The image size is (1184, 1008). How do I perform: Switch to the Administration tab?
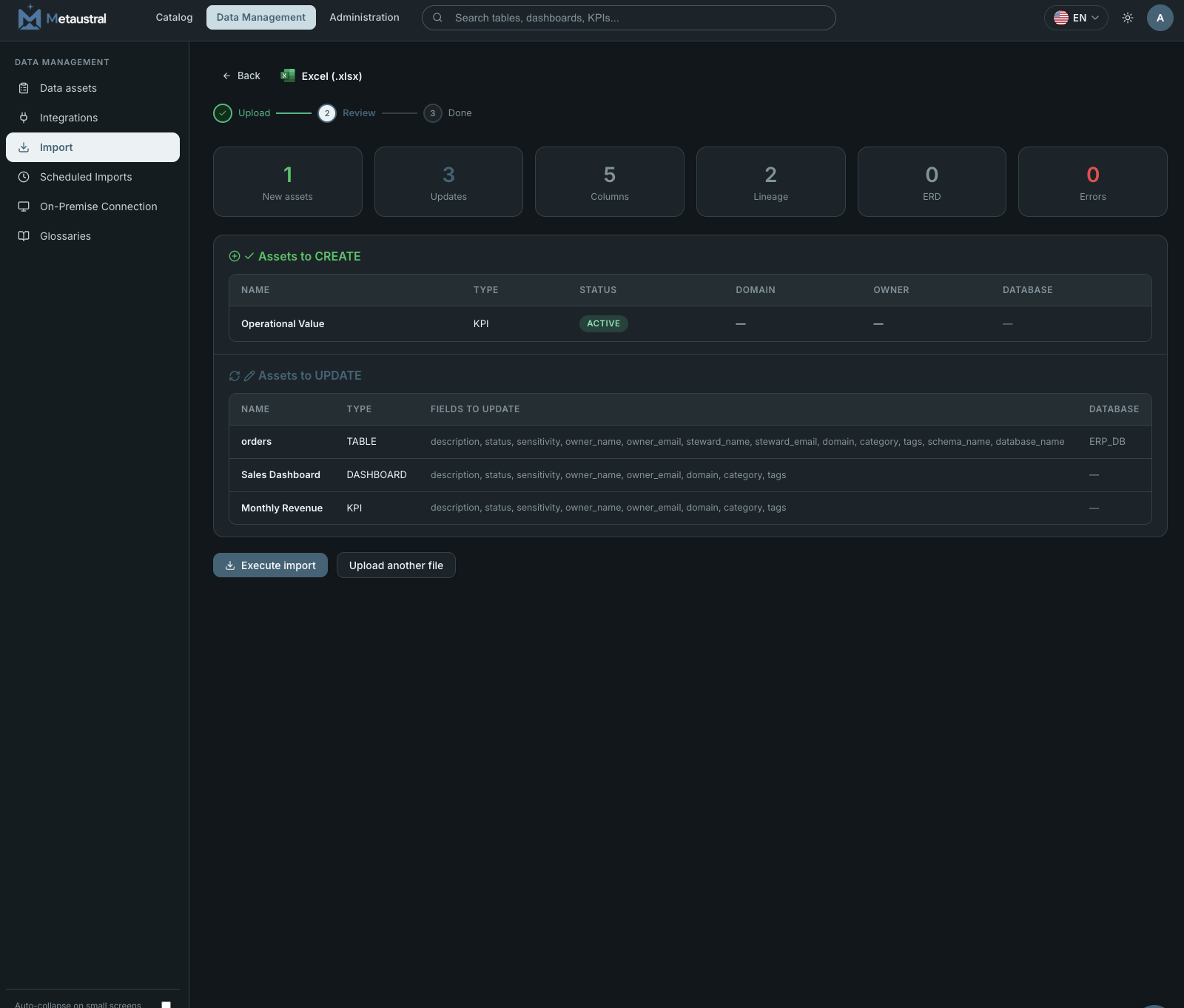(x=364, y=18)
